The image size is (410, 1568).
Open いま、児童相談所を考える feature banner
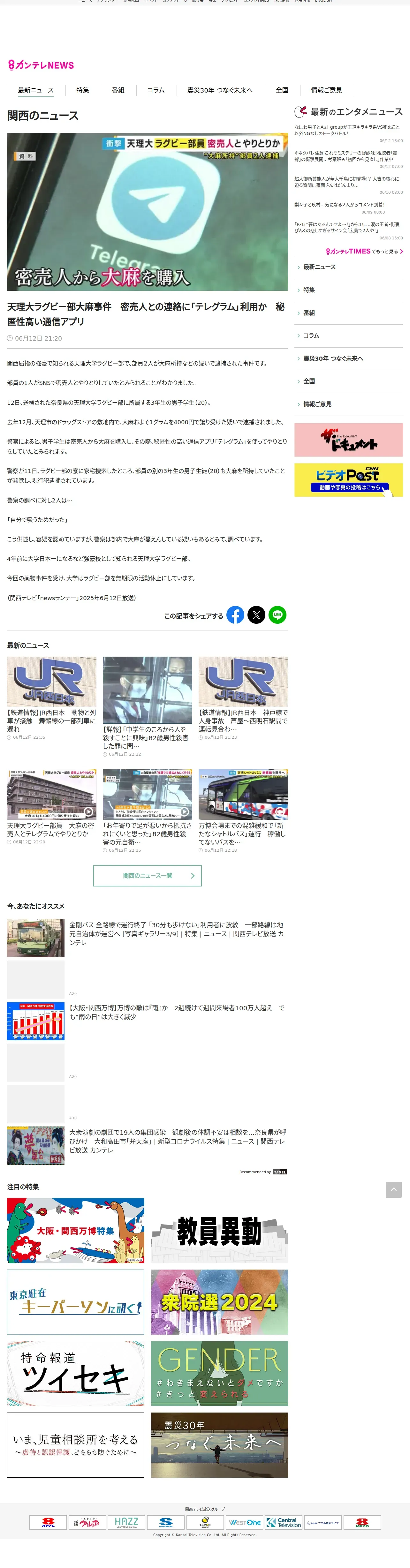pyautogui.click(x=76, y=1445)
